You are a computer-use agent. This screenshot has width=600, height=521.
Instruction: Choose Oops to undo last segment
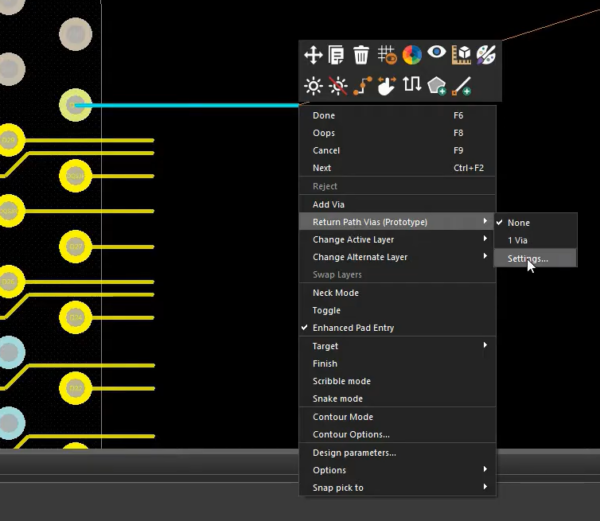[x=397, y=133]
